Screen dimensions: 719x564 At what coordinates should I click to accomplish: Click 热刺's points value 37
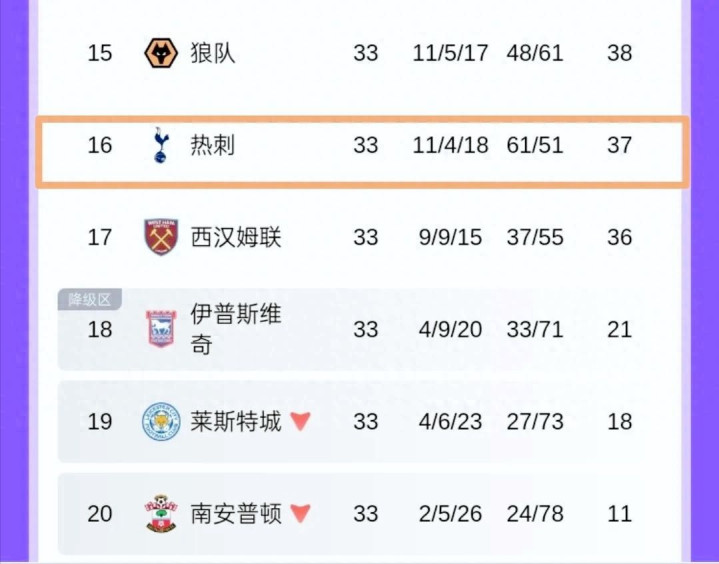[619, 146]
